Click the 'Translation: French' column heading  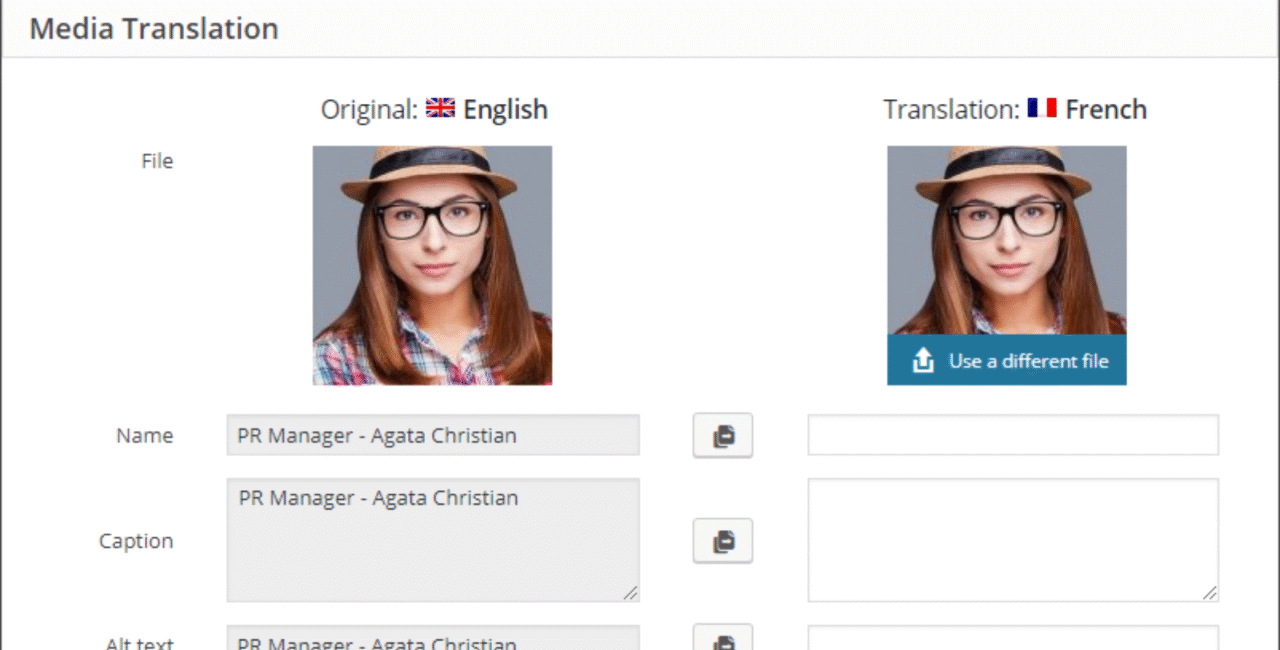coord(1015,109)
